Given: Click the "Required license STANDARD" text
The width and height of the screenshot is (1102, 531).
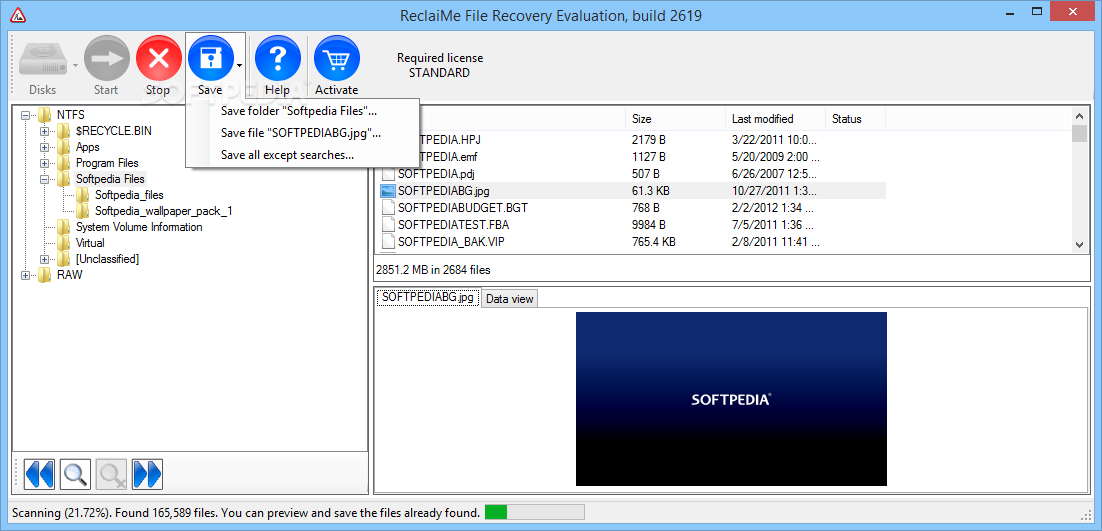Looking at the screenshot, I should (x=440, y=65).
